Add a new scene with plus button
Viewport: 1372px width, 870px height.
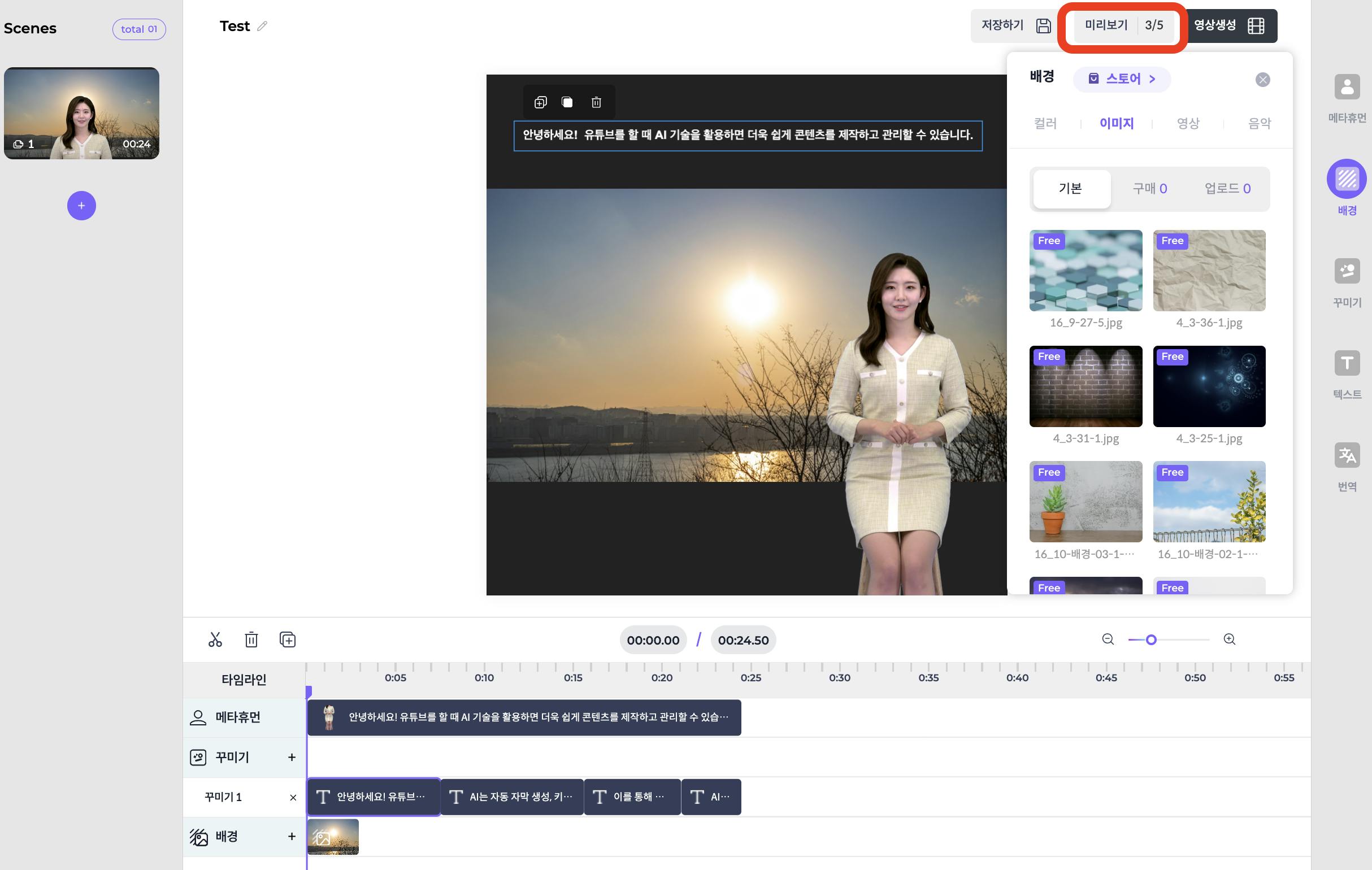(81, 206)
